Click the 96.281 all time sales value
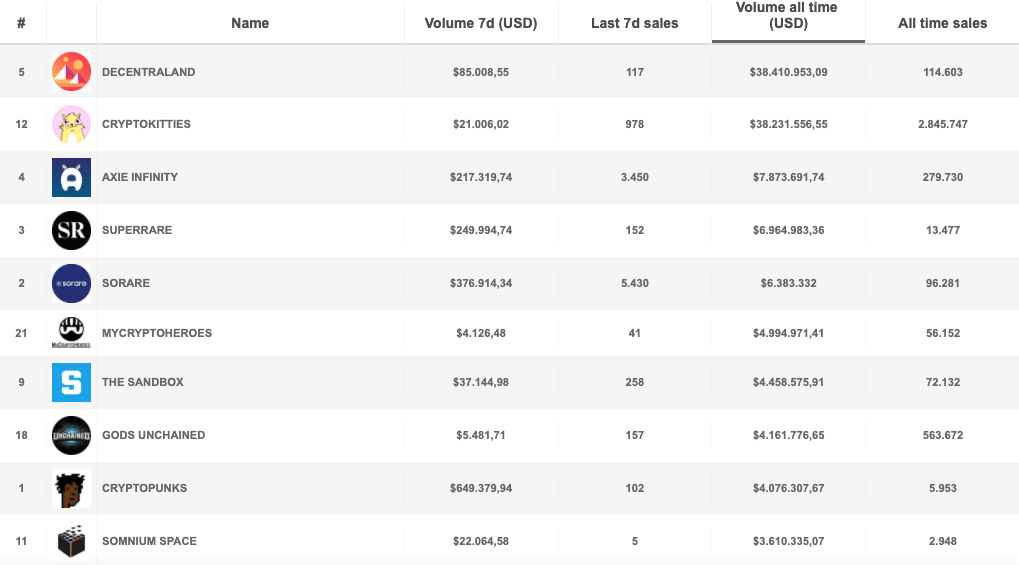 tap(943, 283)
